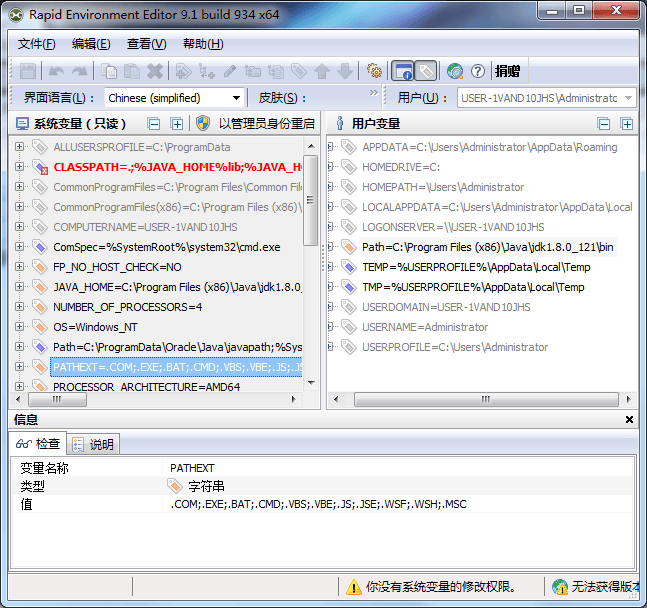
Task: Click the Copy icon in toolbar
Action: (109, 71)
